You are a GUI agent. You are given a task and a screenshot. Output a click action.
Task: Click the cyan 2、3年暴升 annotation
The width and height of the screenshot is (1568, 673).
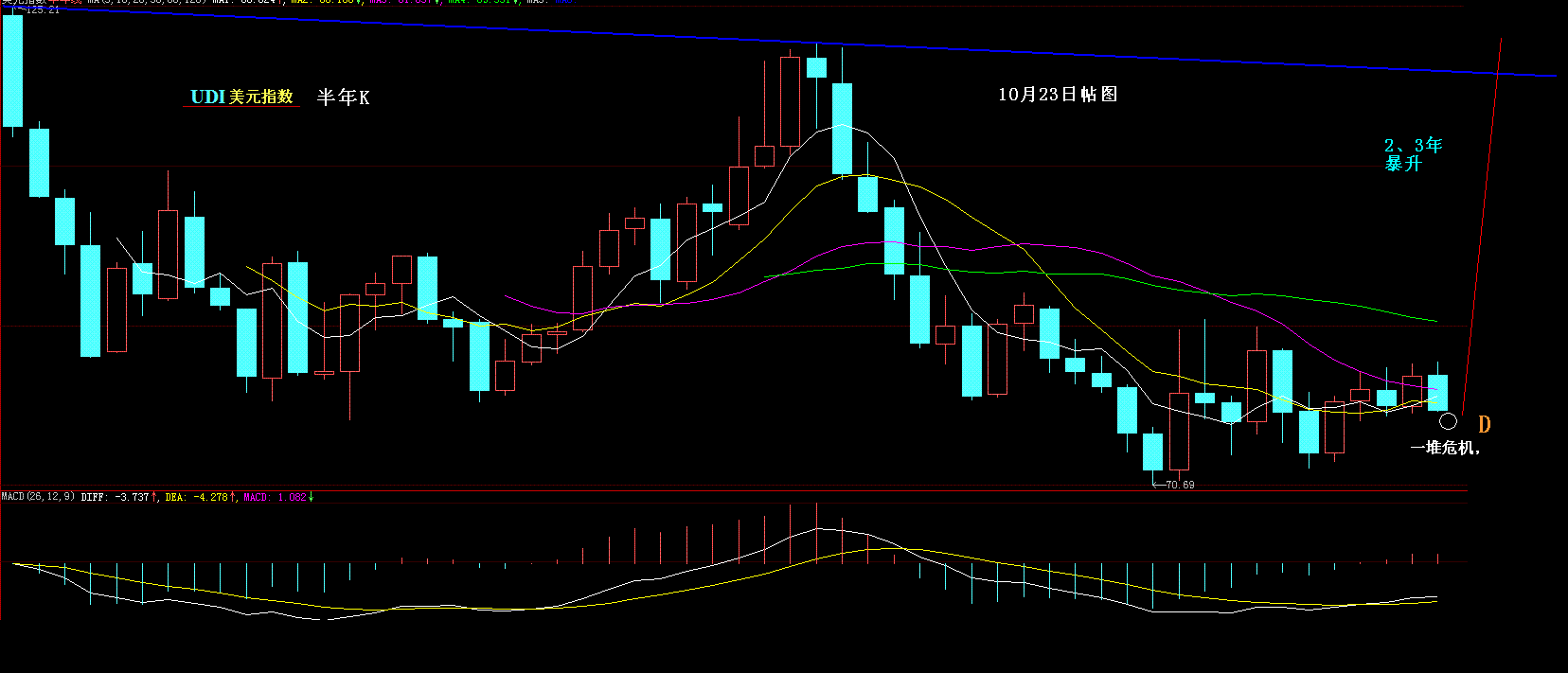(x=1412, y=154)
